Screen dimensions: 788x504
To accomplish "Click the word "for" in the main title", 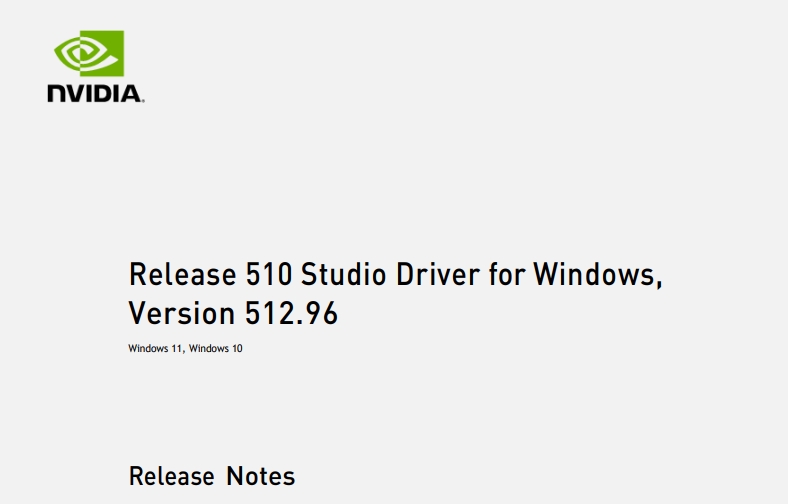I will point(507,274).
